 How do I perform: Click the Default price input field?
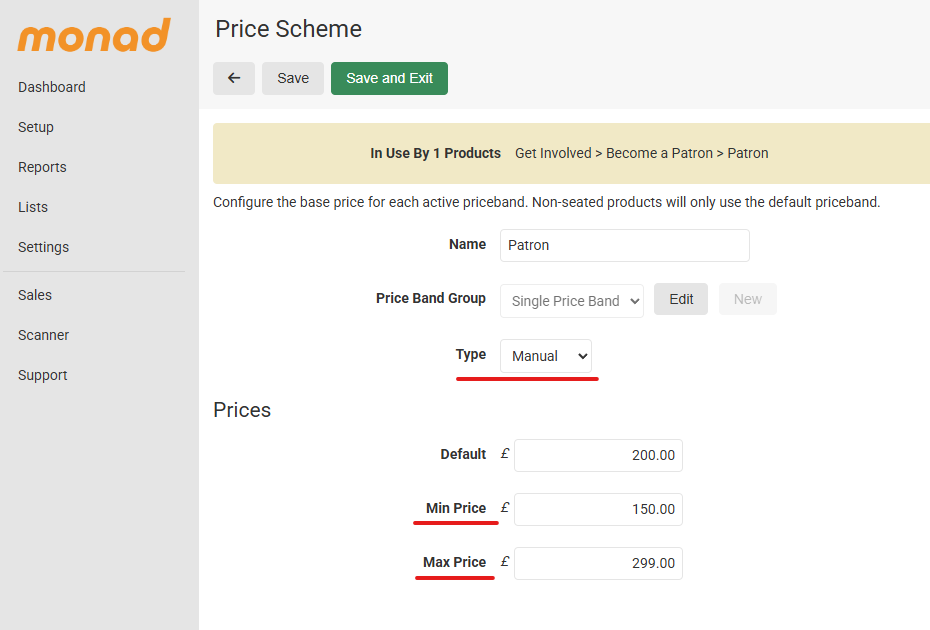[x=598, y=455]
